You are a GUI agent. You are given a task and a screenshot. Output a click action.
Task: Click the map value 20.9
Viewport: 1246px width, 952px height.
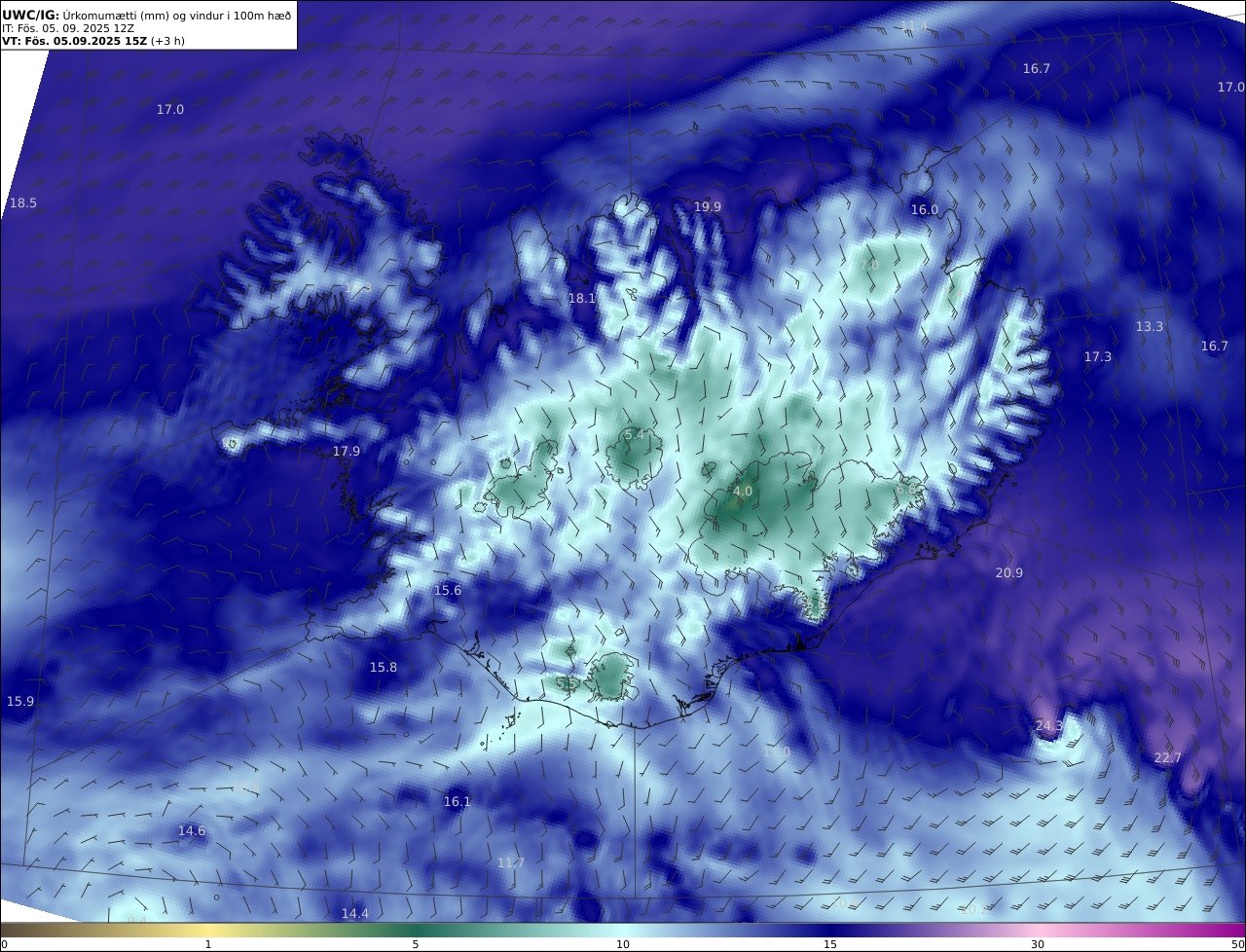[1008, 572]
